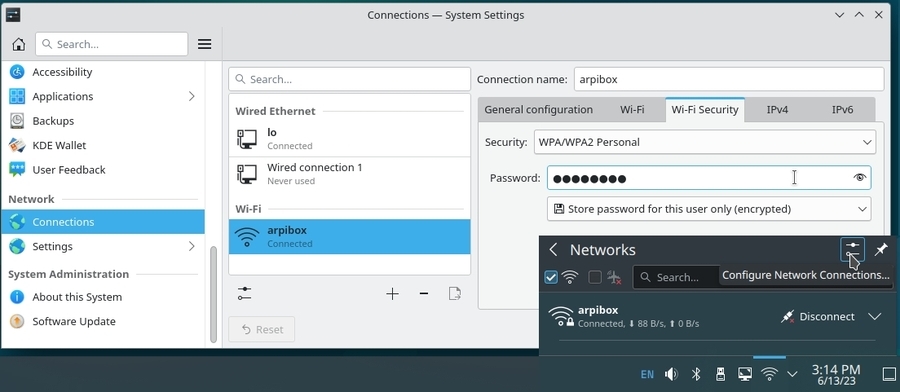Select the arpibox entry in Networks popup
900x392 pixels.
click(717, 317)
